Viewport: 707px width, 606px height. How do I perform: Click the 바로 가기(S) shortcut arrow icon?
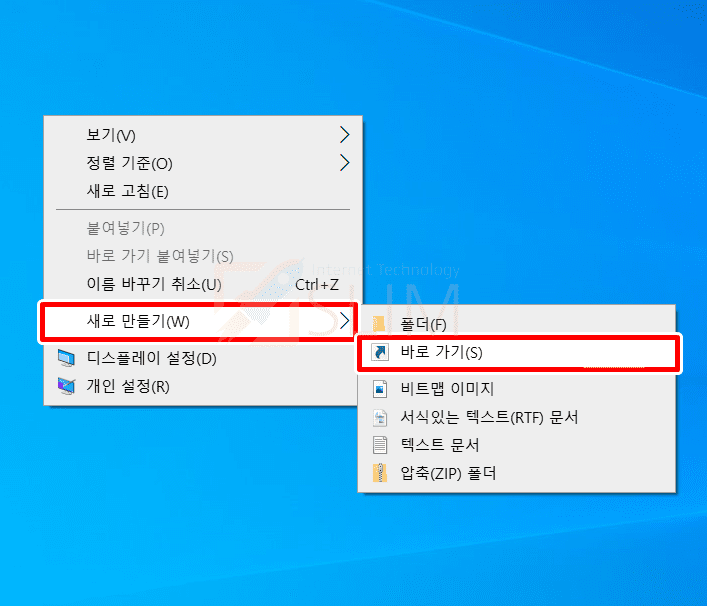380,352
